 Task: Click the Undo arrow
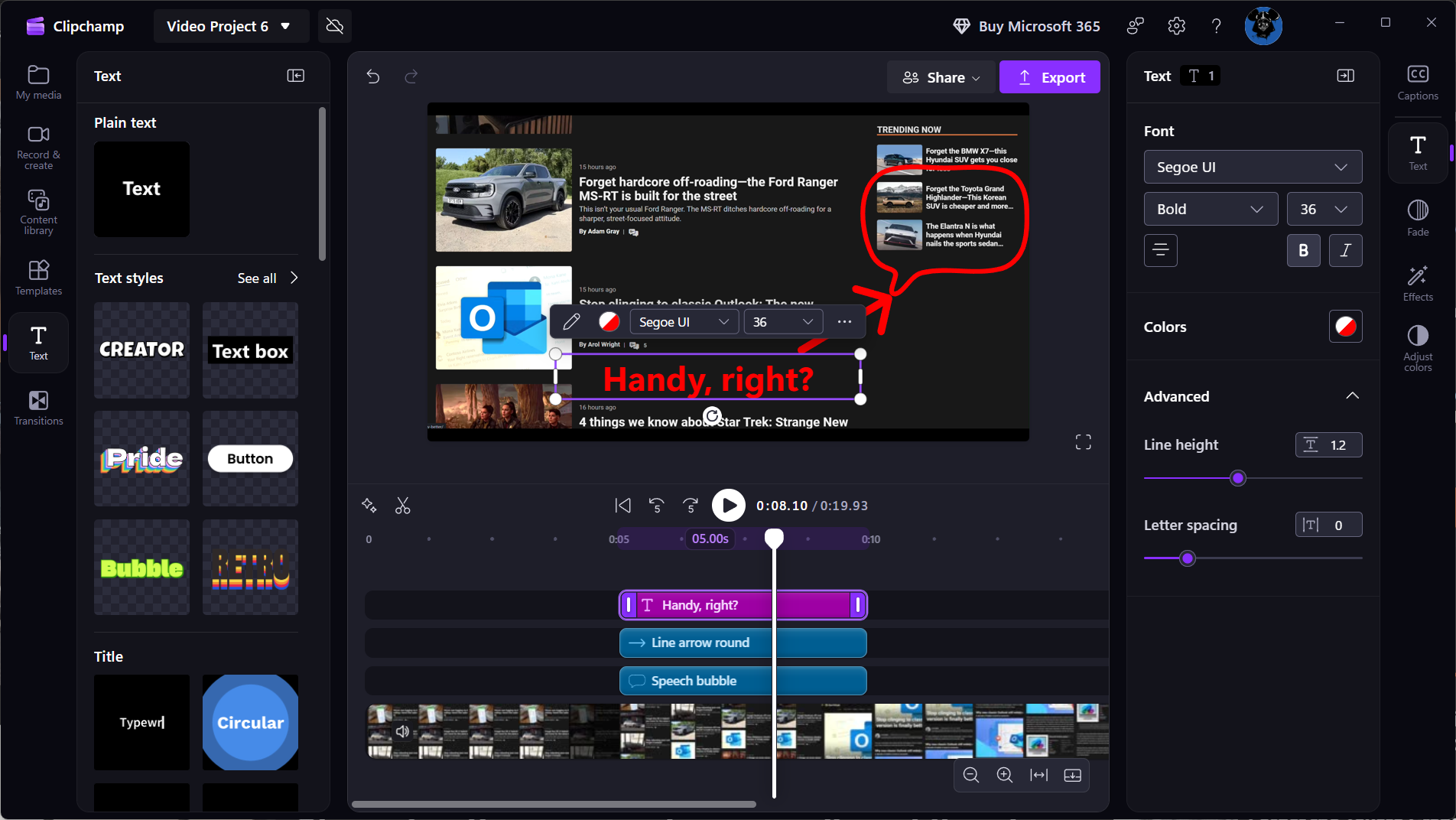[373, 76]
